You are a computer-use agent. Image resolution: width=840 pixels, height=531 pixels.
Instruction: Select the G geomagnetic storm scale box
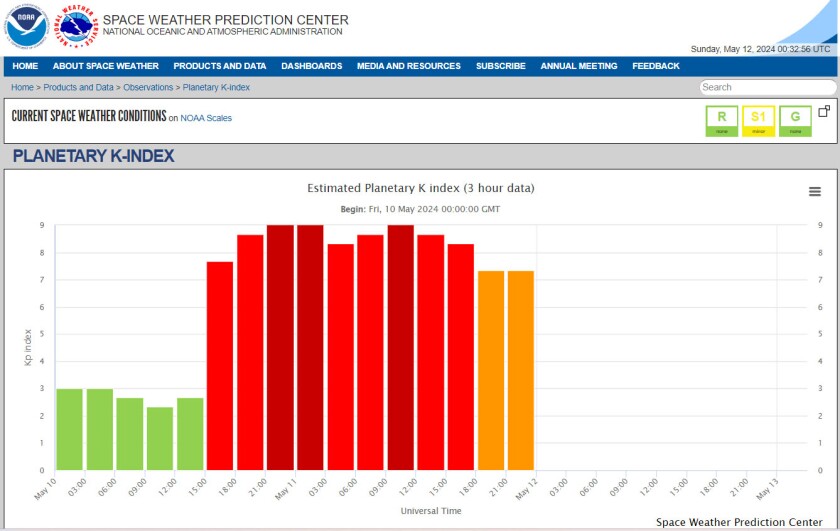click(x=795, y=120)
